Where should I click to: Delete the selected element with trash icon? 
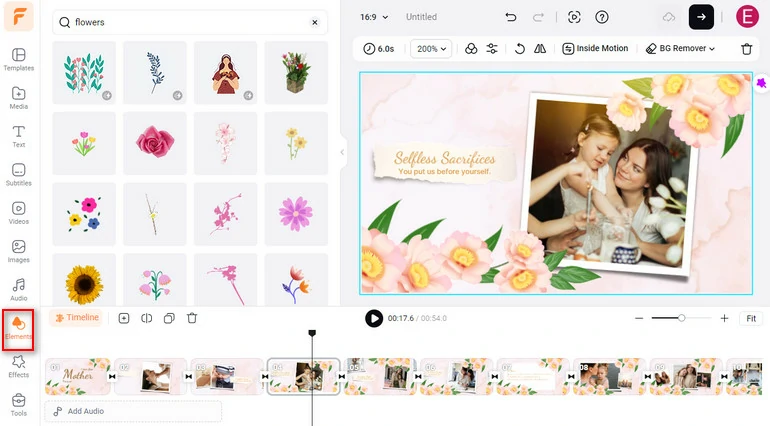(746, 49)
